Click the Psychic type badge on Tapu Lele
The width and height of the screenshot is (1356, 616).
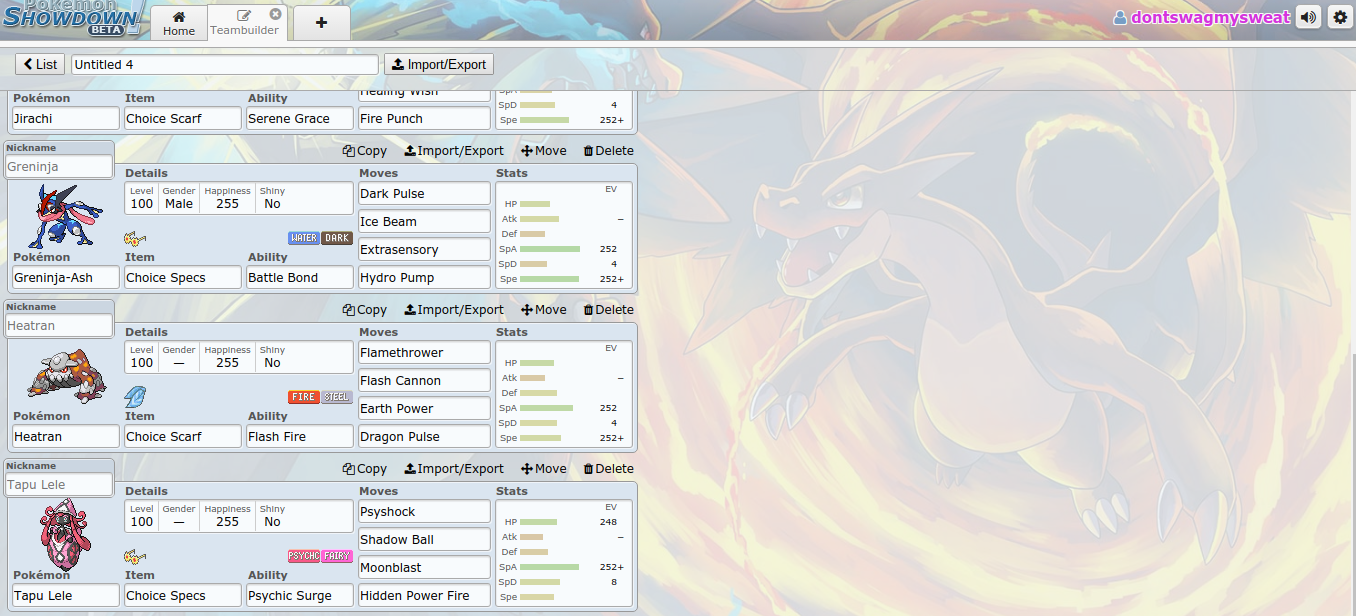[304, 556]
